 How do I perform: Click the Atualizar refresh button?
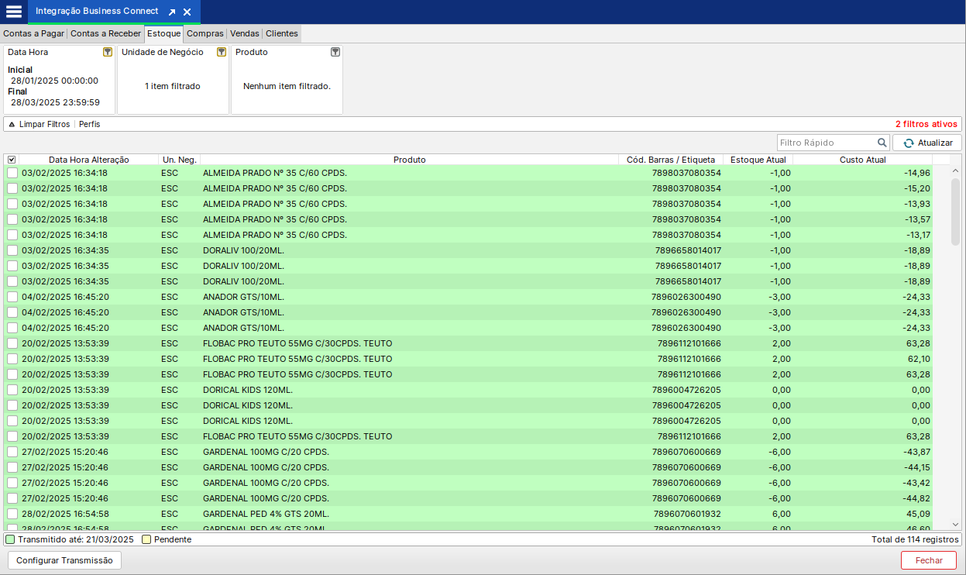pyautogui.click(x=927, y=143)
